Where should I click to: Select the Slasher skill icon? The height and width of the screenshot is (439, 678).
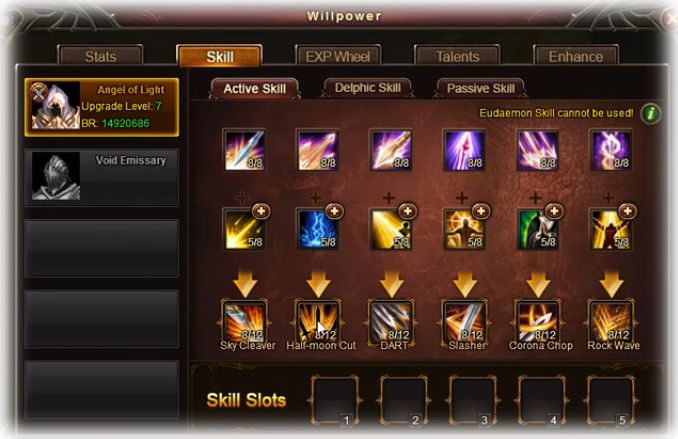click(x=464, y=322)
